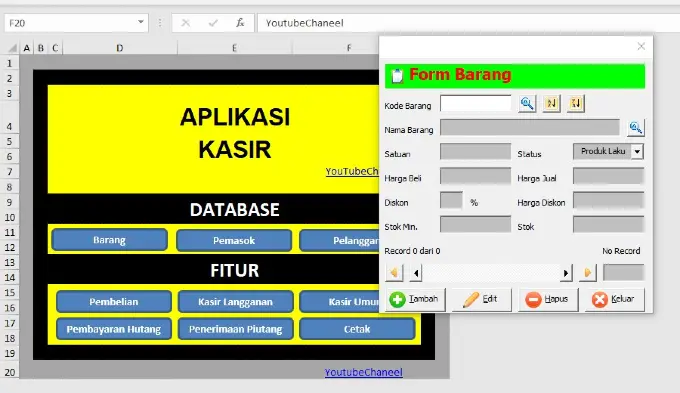Select row 11 header

pos(10,233)
